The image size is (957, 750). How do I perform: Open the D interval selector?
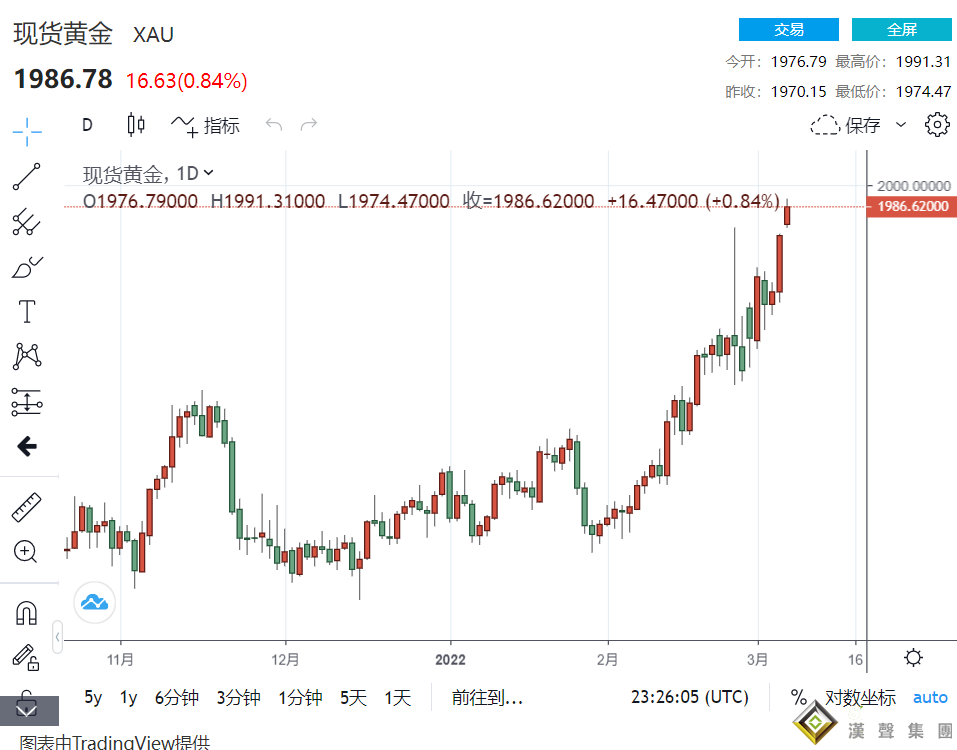pyautogui.click(x=87, y=124)
